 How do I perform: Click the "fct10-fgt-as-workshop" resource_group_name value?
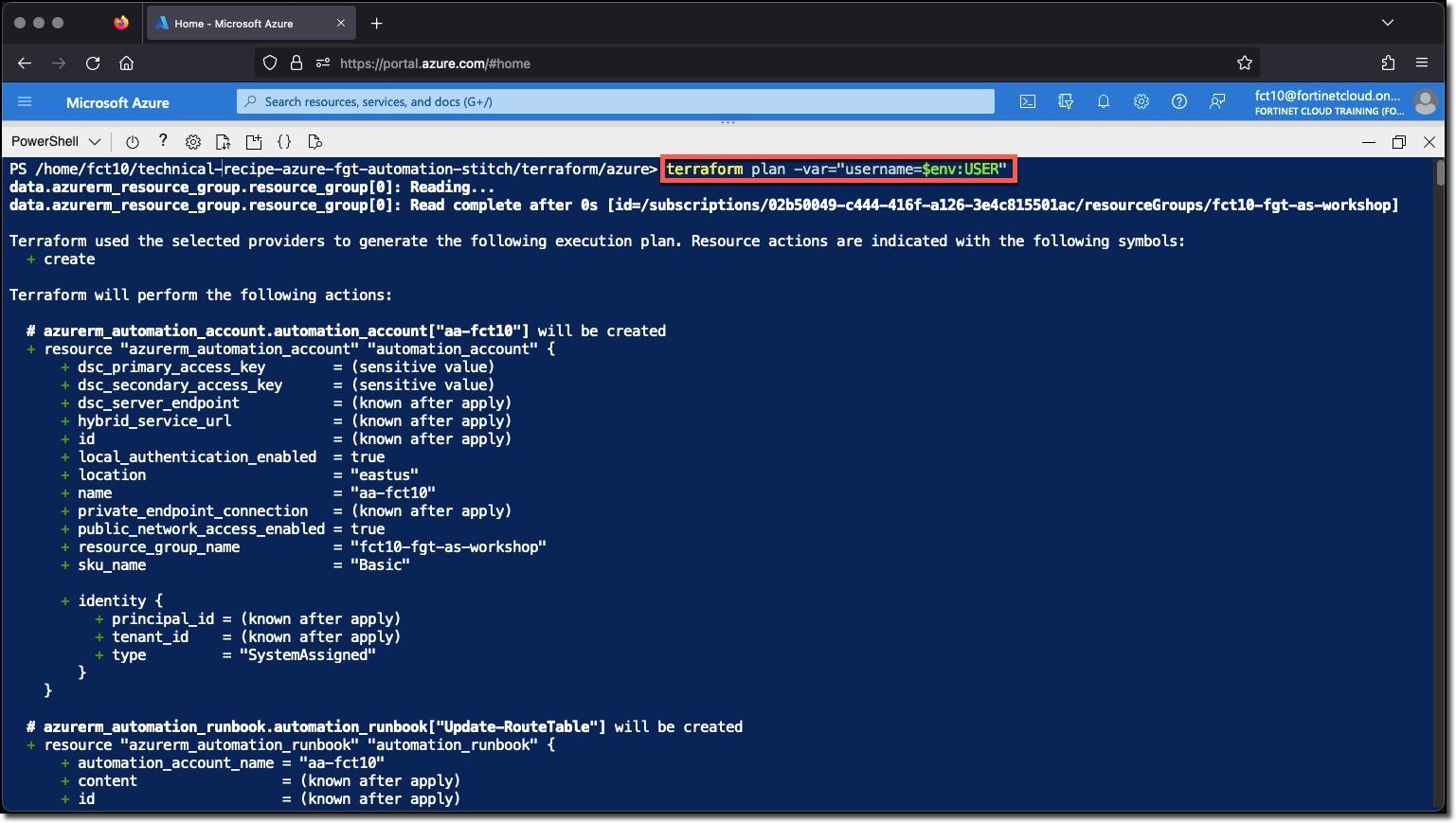[x=449, y=546]
